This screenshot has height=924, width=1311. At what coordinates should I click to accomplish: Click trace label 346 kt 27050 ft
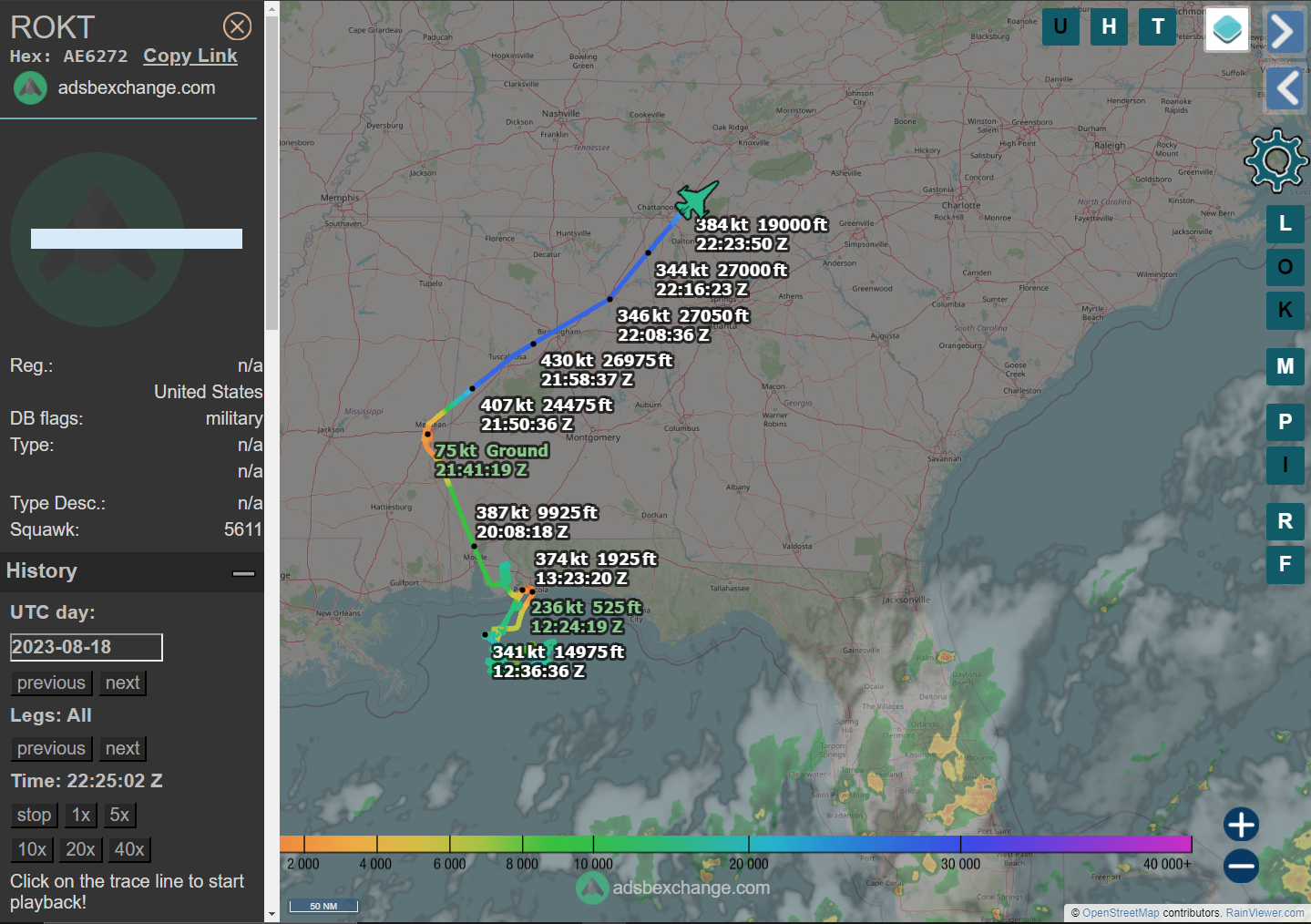tap(683, 325)
